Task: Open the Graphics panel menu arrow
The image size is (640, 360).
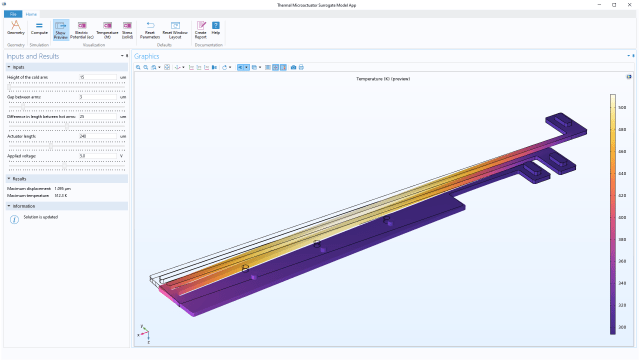Action: click(629, 56)
